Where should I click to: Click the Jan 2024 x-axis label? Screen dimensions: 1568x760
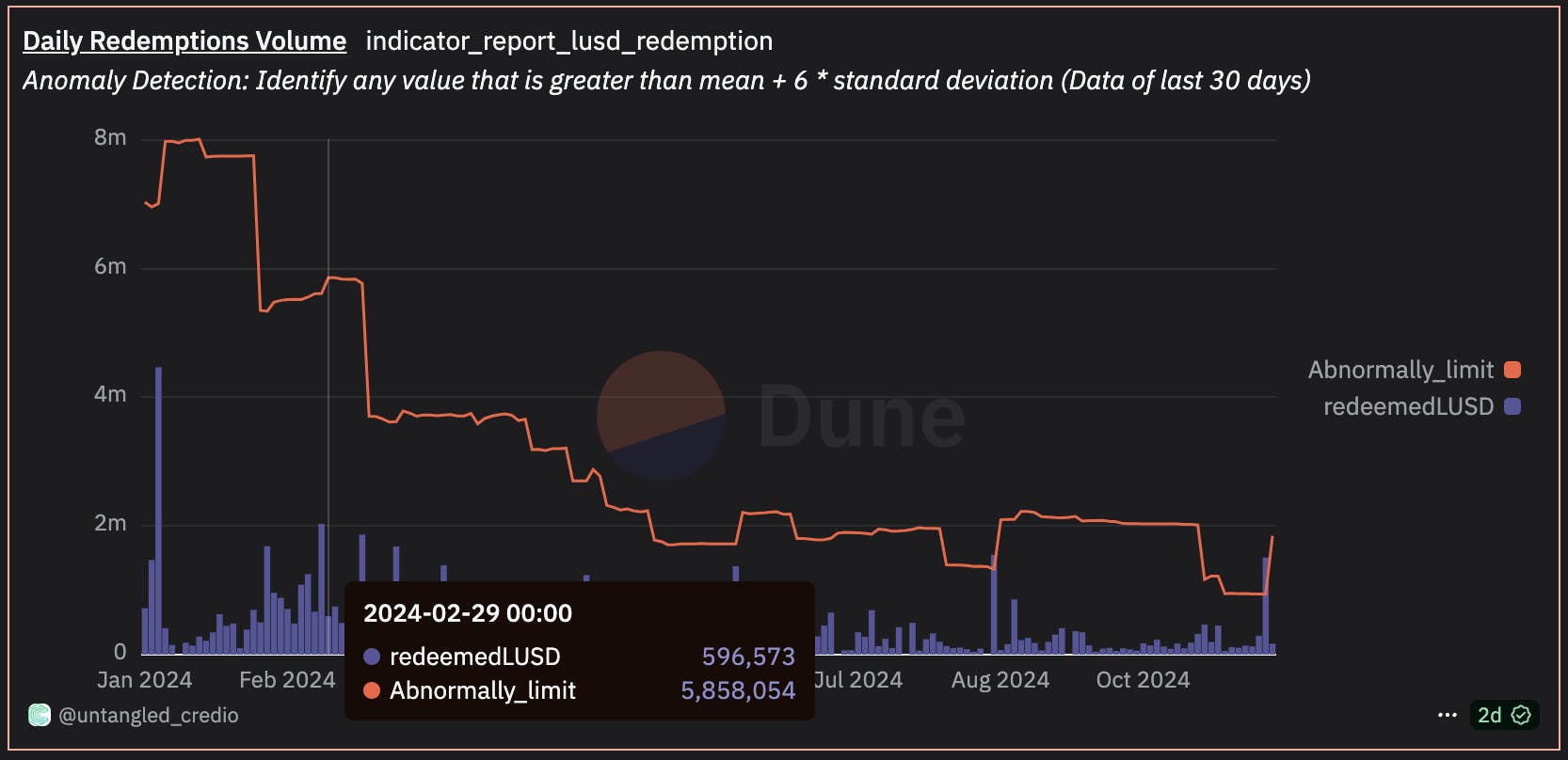(x=144, y=680)
